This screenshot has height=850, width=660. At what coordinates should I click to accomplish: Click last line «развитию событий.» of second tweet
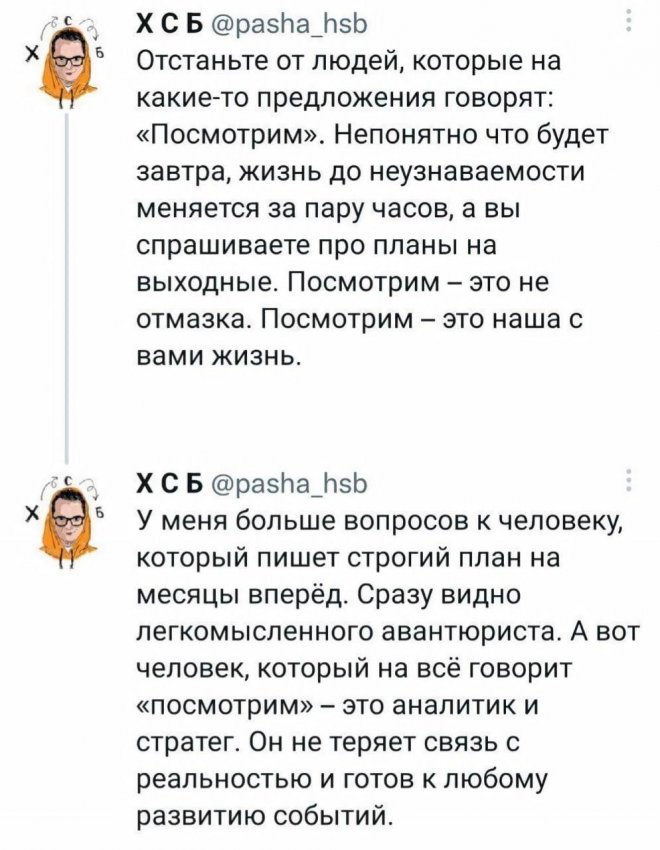(263, 816)
